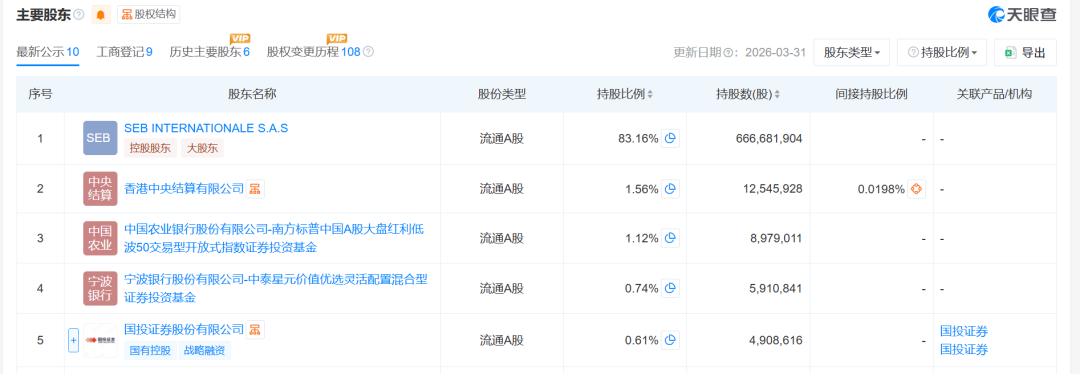Sort by 持股数(股) column arrows
This screenshot has height=374, width=1080.
(777, 94)
